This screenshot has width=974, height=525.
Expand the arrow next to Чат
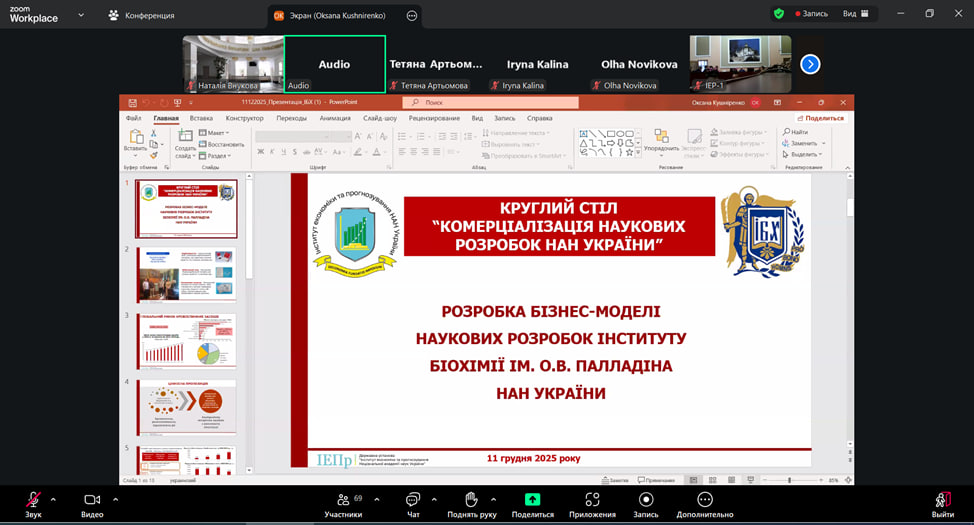[x=434, y=498]
